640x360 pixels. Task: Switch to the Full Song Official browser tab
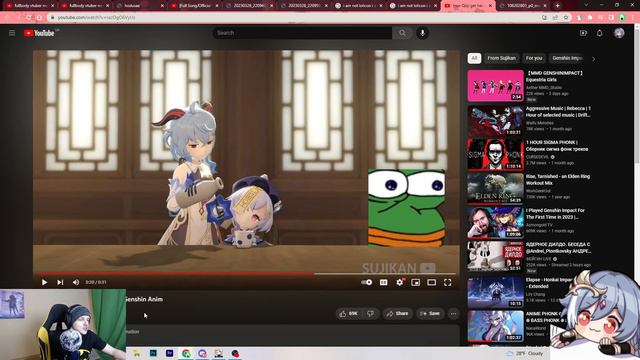click(x=195, y=6)
